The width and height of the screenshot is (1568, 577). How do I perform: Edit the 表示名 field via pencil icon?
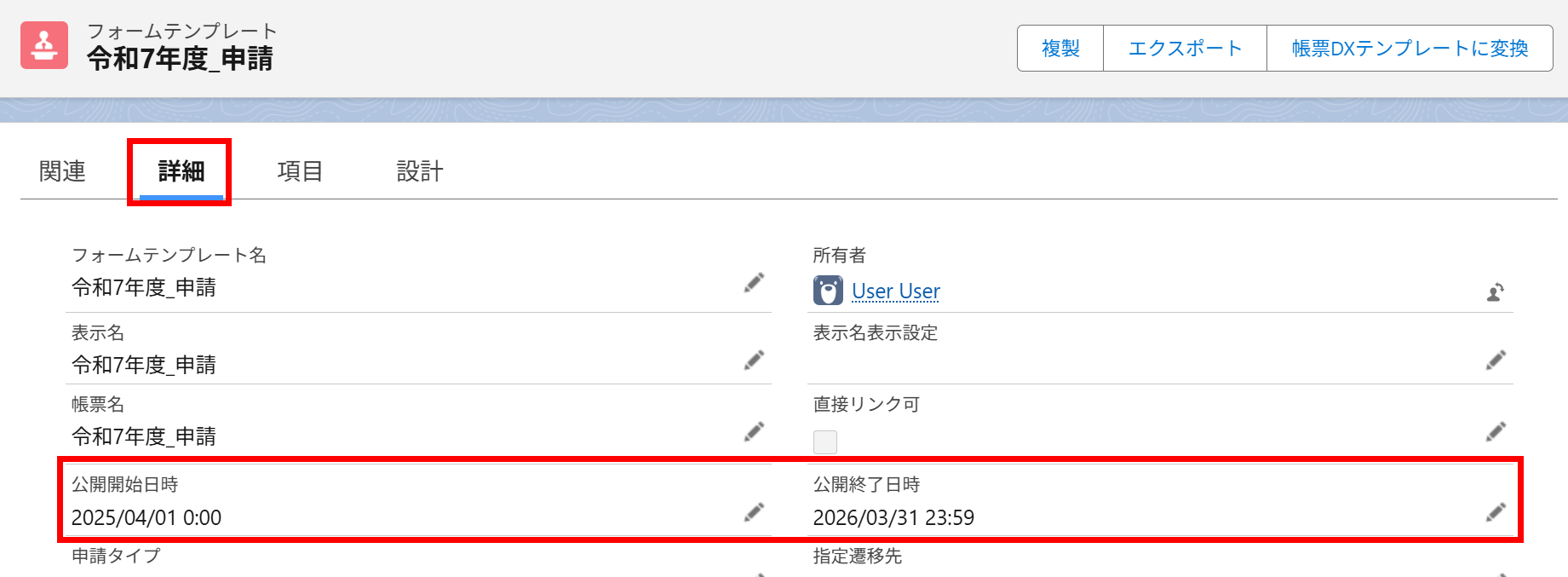tap(753, 360)
